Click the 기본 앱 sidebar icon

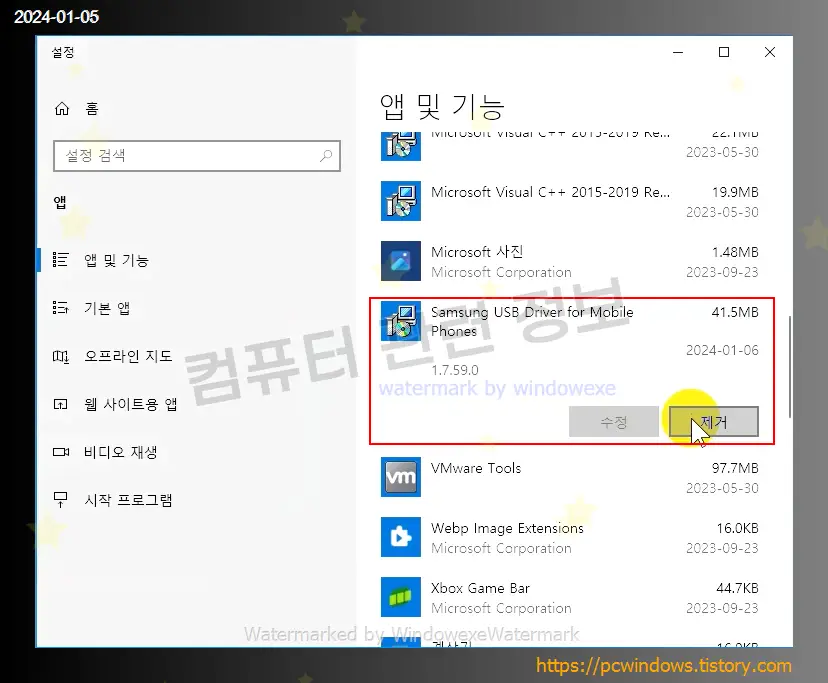(x=60, y=308)
